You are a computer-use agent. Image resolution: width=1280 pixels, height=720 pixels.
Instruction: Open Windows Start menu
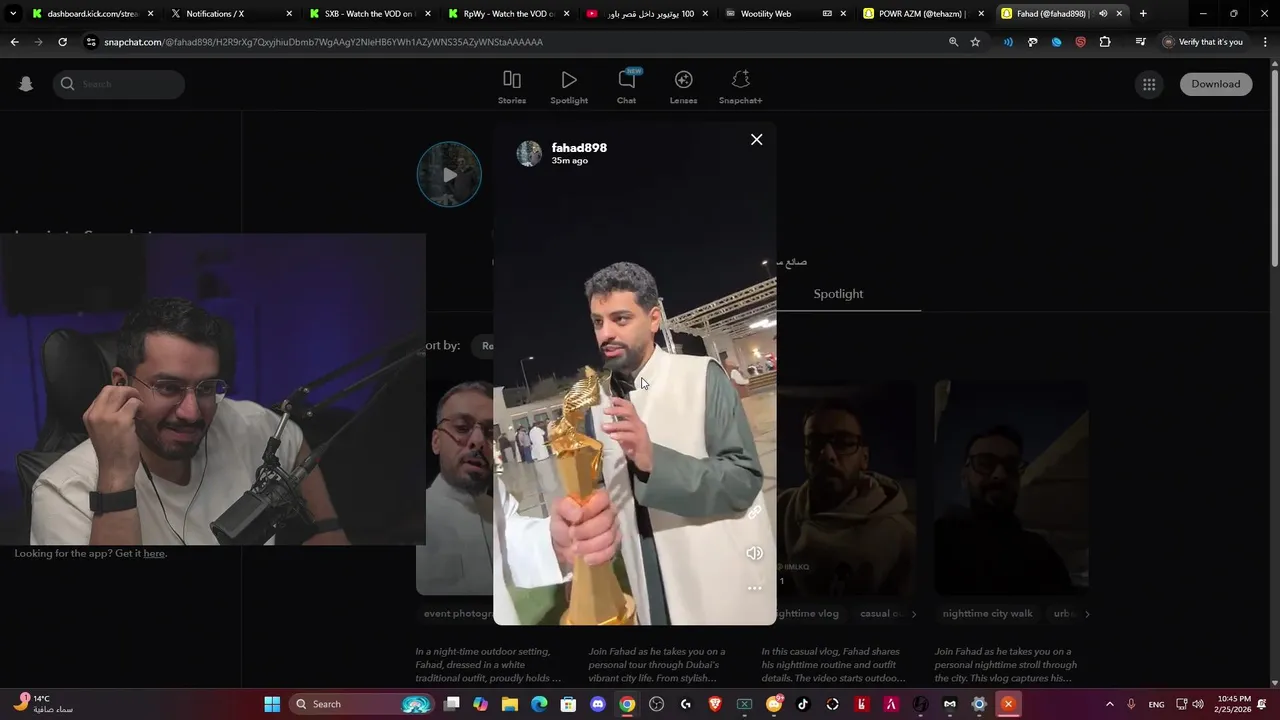coord(272,704)
